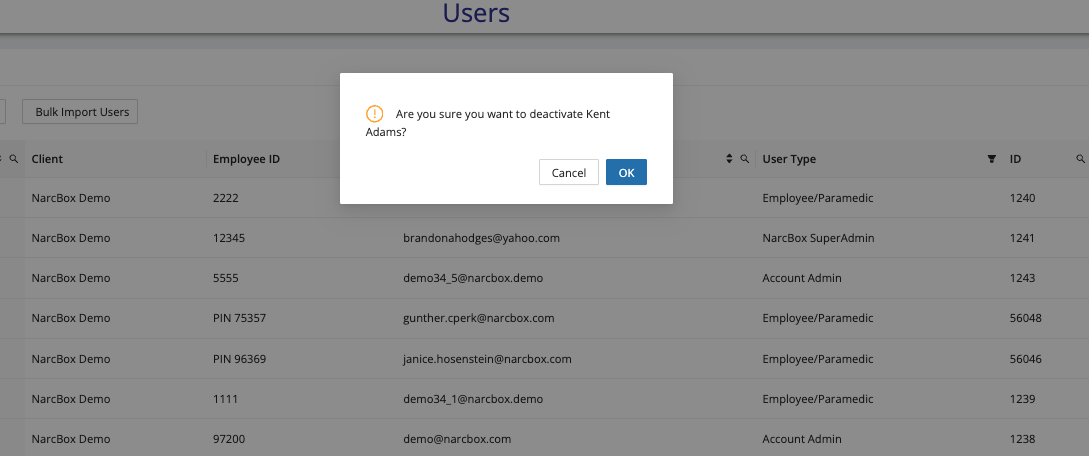Click employee ID PIN 96369 cell
This screenshot has width=1089, height=456.
240,358
